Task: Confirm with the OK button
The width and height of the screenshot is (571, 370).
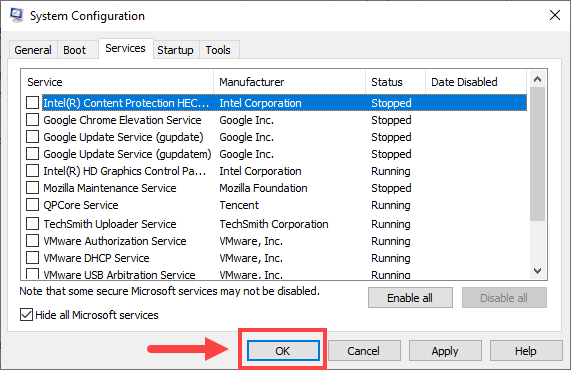Action: point(283,351)
